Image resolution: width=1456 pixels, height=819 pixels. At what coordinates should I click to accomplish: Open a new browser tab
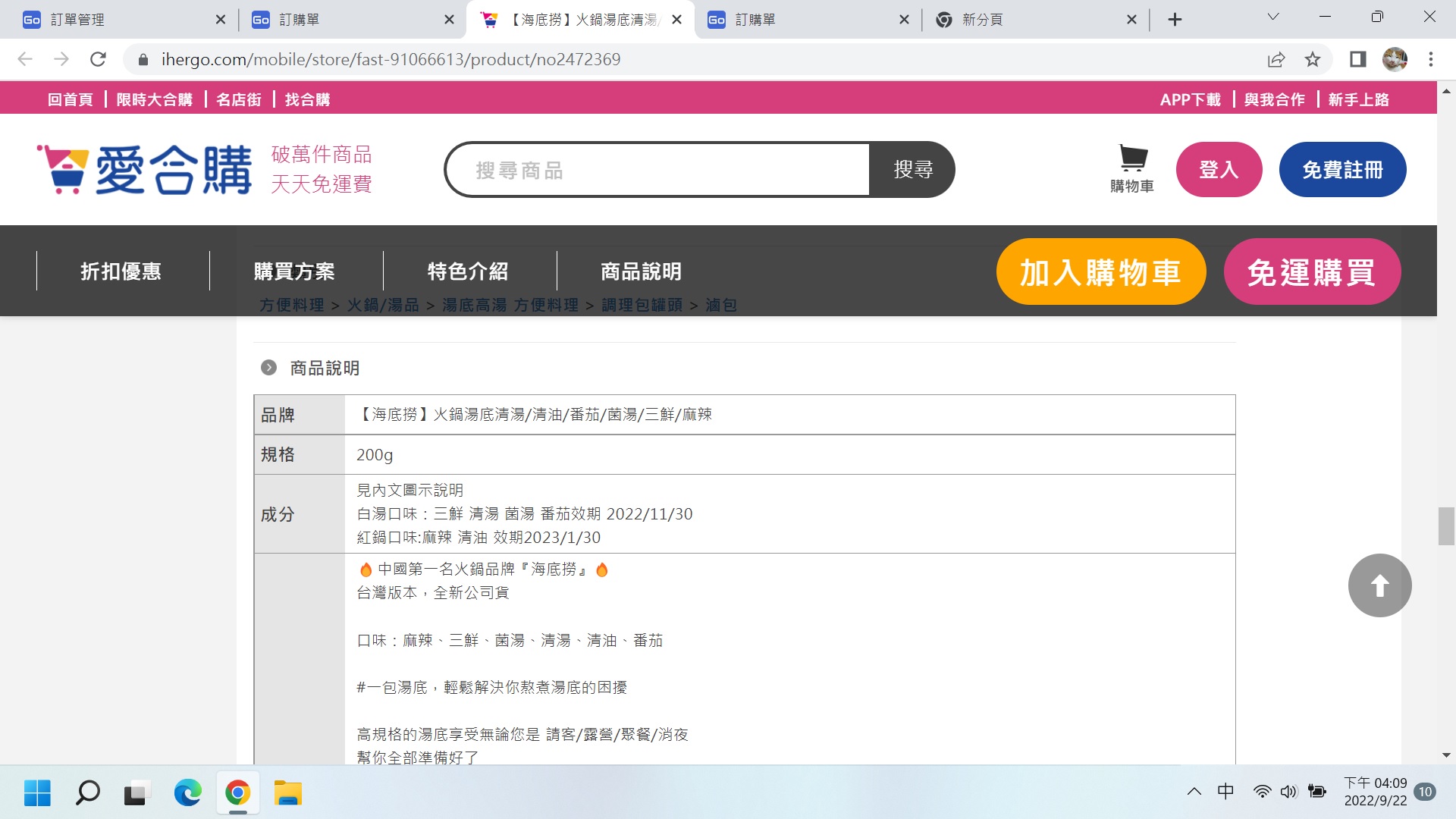pyautogui.click(x=1175, y=20)
